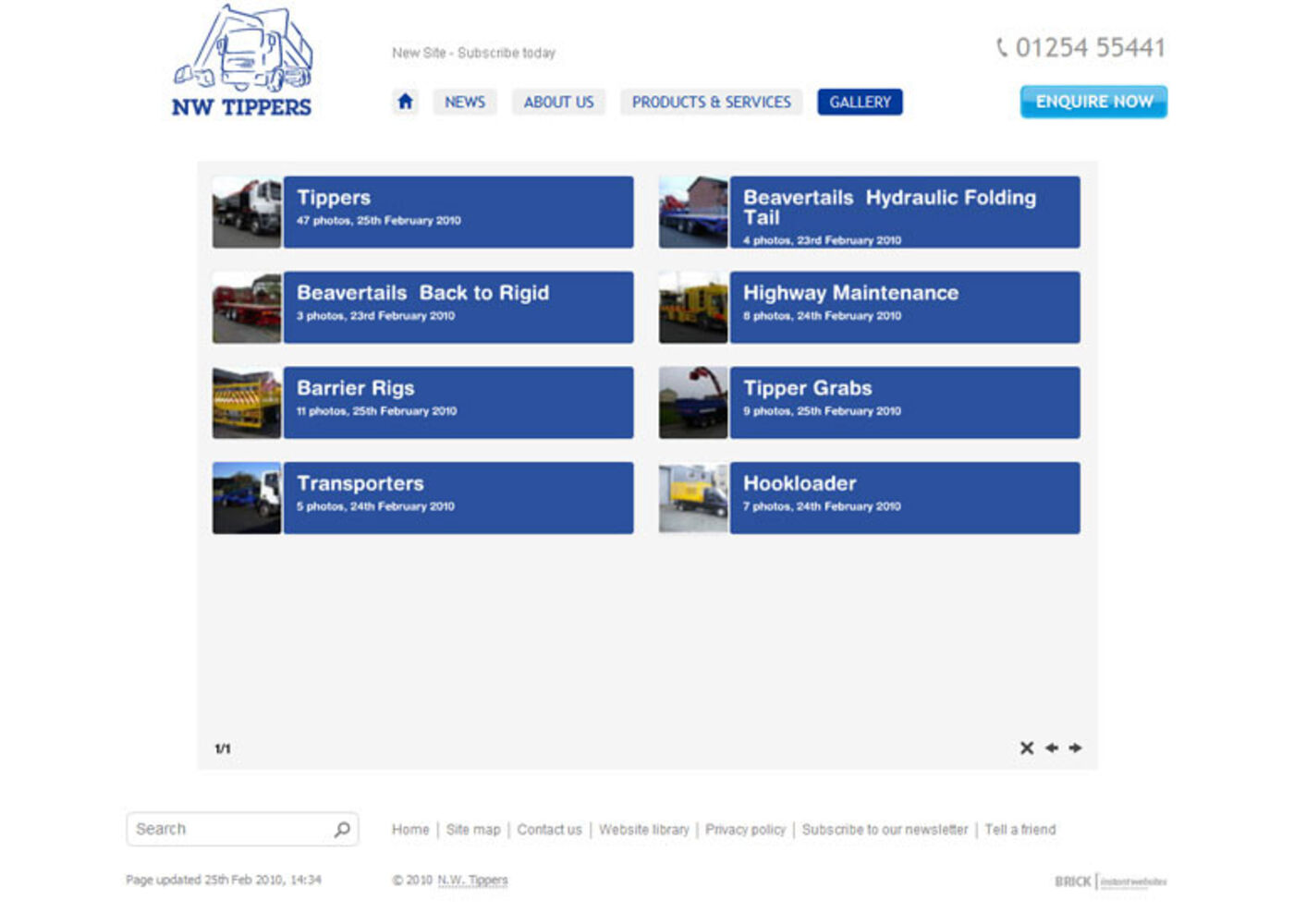This screenshot has width=1294, height=924.
Task: Click the Privacy policy footer link
Action: pos(745,830)
